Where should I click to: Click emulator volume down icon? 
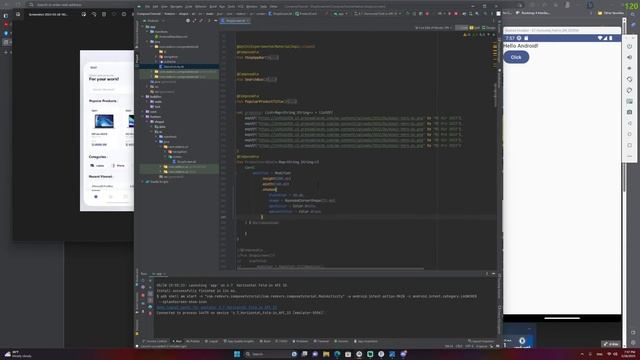coord(629,68)
